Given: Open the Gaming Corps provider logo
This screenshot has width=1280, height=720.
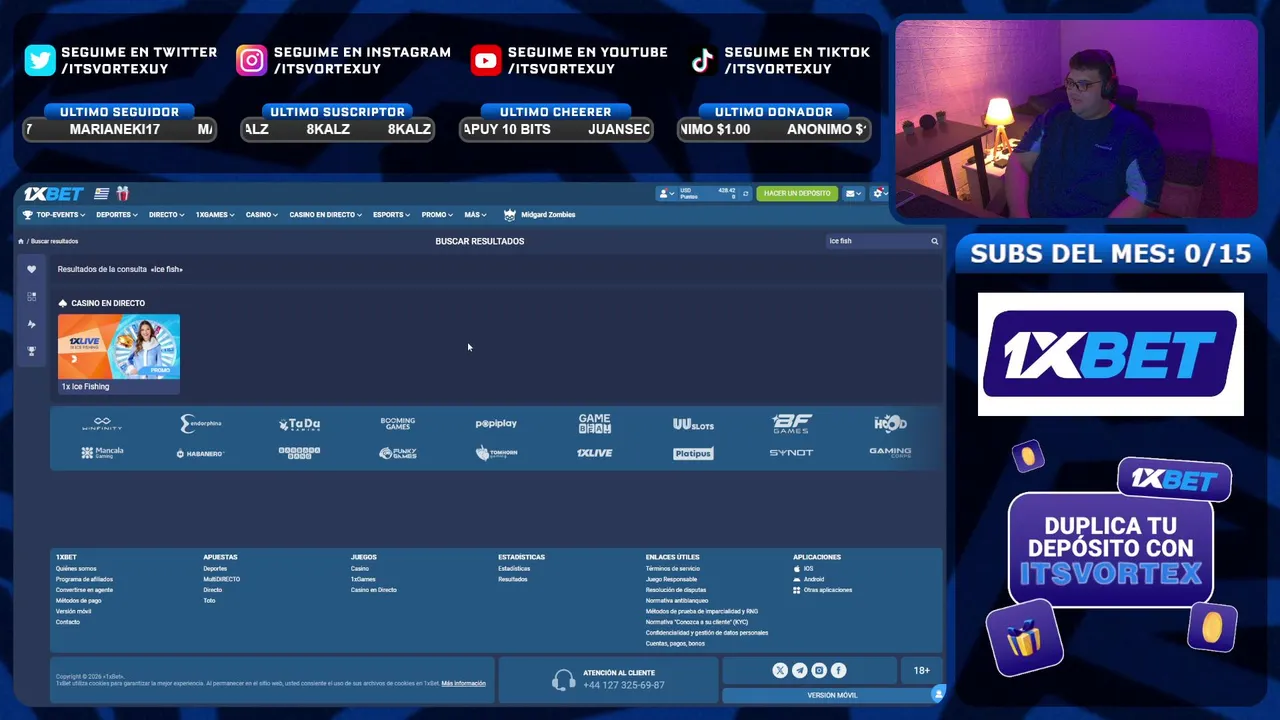Looking at the screenshot, I should click(890, 453).
